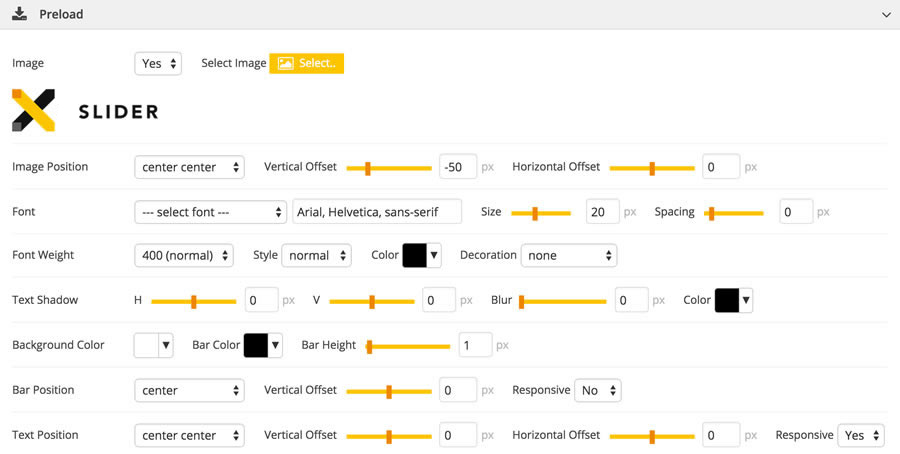This screenshot has width=900, height=454.
Task: Click the X Slider logo preview
Action: pos(85,110)
